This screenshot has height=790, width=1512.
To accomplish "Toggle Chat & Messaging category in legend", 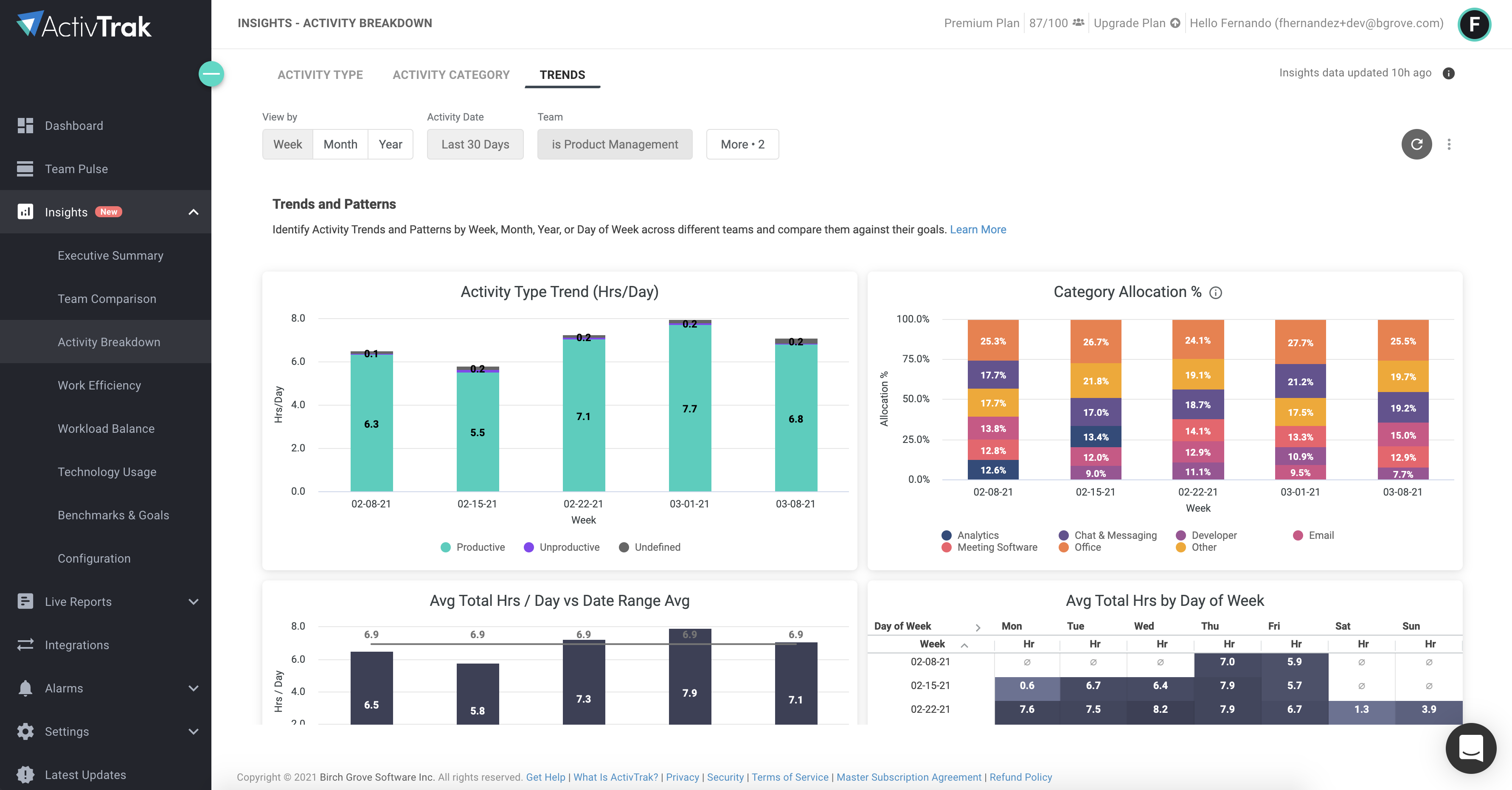I will tap(1108, 535).
